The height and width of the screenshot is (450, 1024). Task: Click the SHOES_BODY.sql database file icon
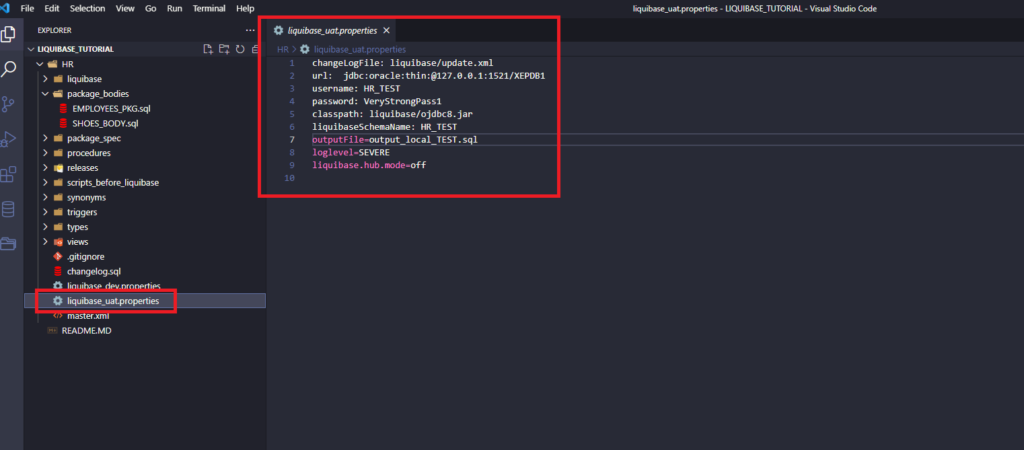tap(63, 123)
